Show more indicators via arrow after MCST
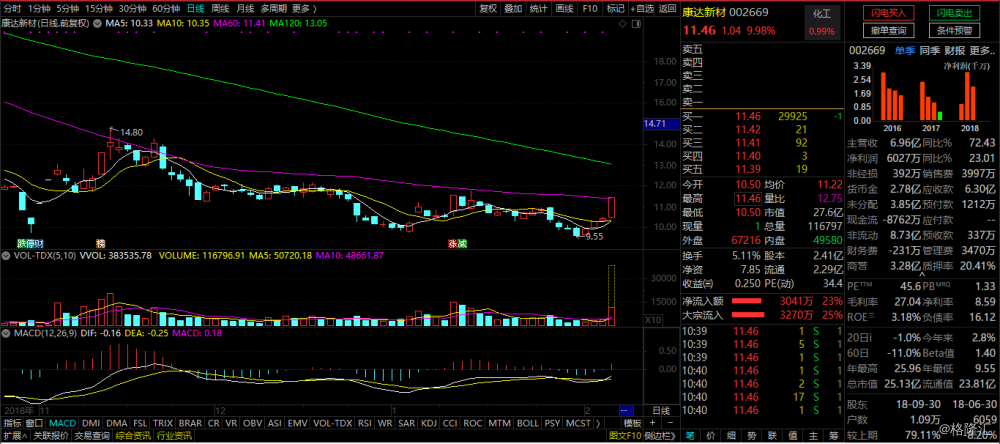 click(598, 423)
